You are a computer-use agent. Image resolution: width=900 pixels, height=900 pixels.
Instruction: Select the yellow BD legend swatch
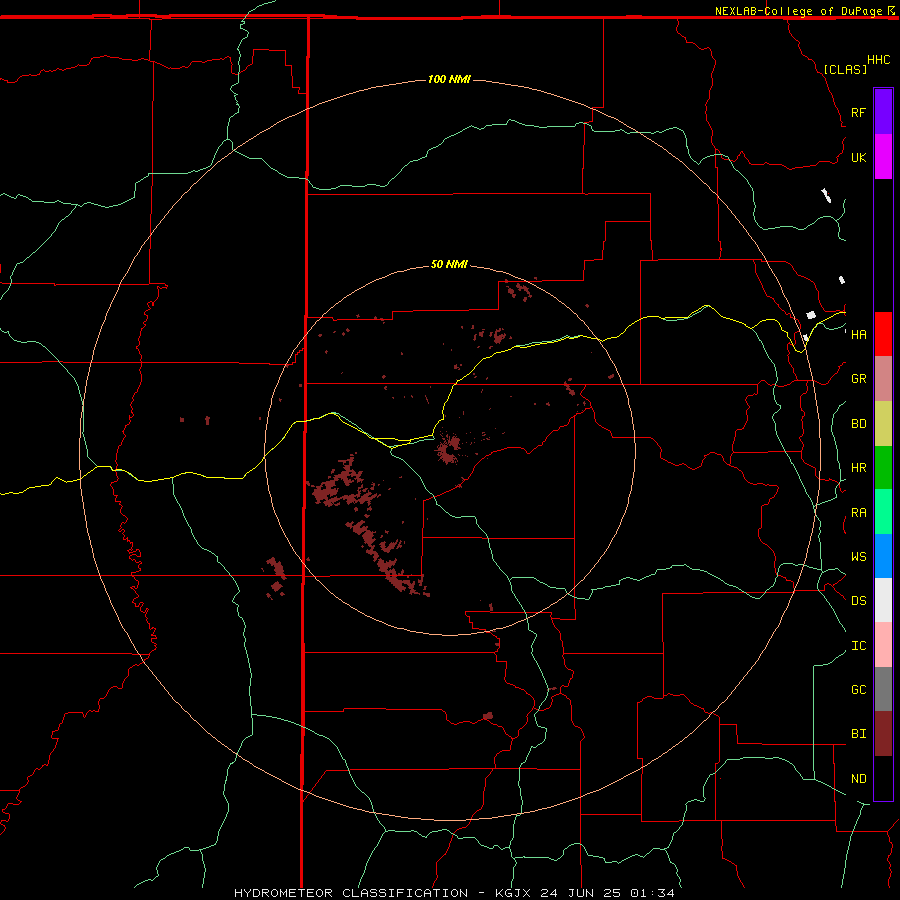click(883, 423)
